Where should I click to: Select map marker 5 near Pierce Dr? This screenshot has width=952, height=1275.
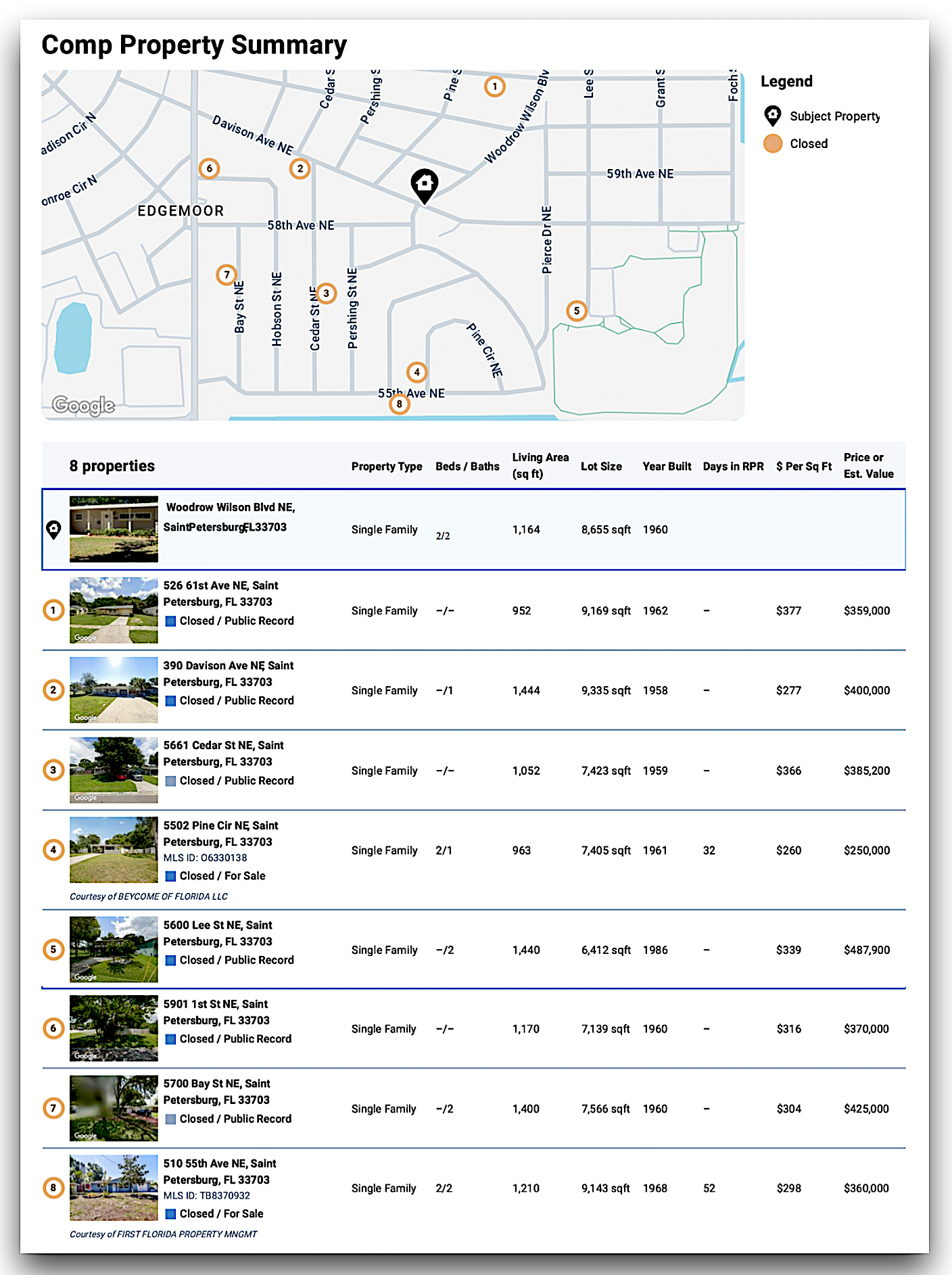(576, 311)
